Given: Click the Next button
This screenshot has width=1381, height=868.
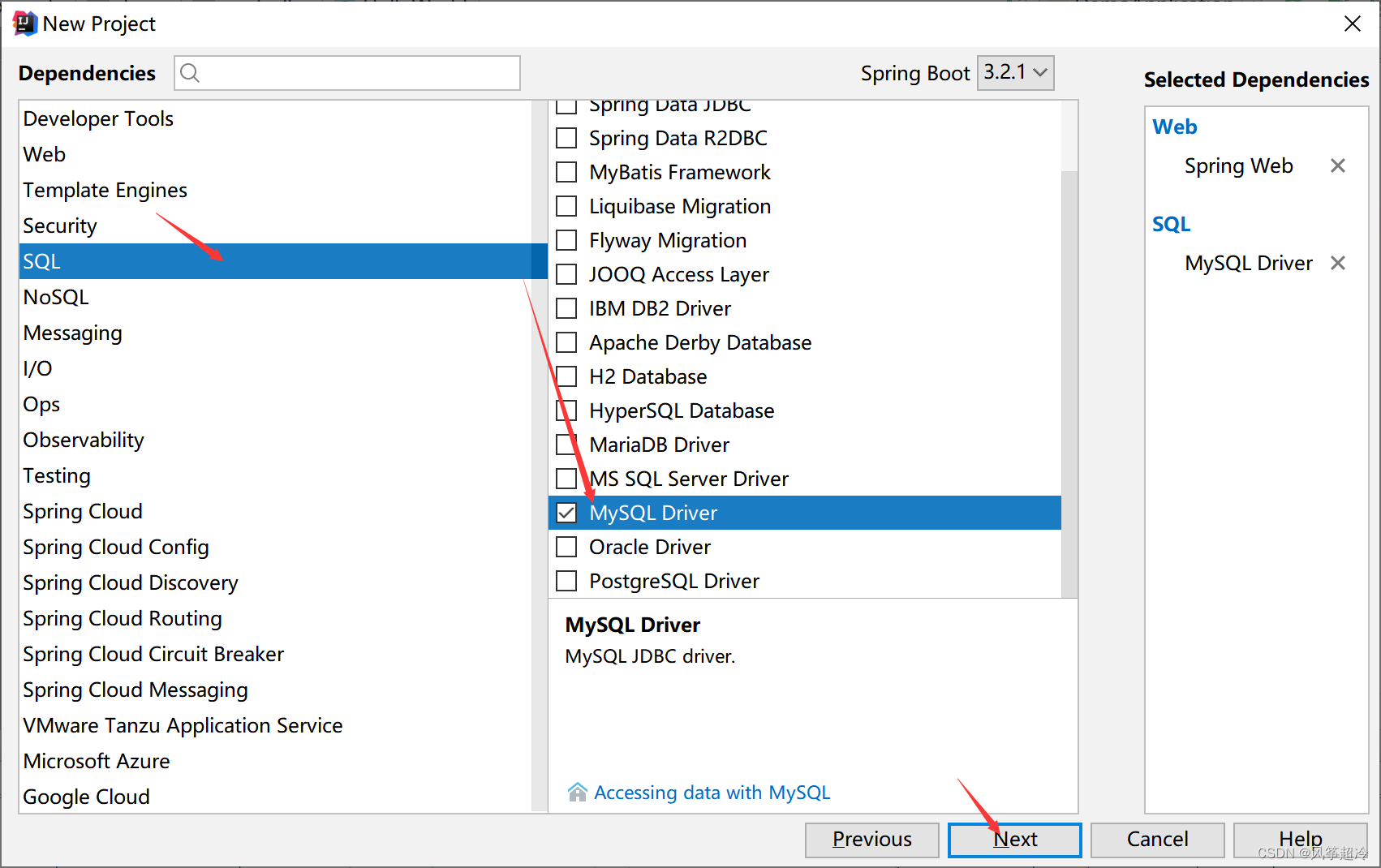Looking at the screenshot, I should tap(1014, 840).
